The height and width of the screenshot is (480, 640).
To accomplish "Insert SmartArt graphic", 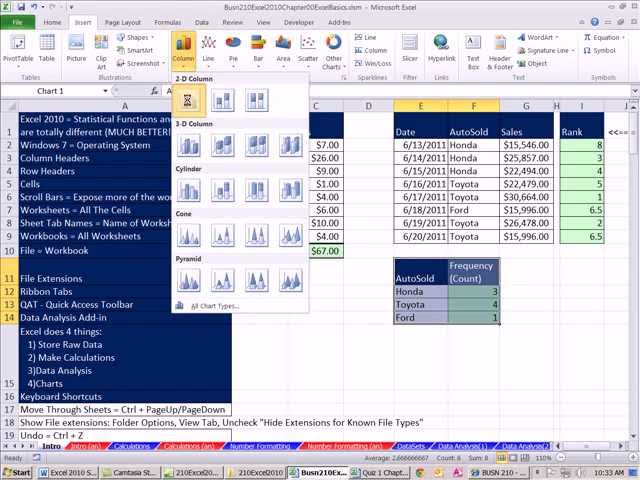I will (135, 50).
